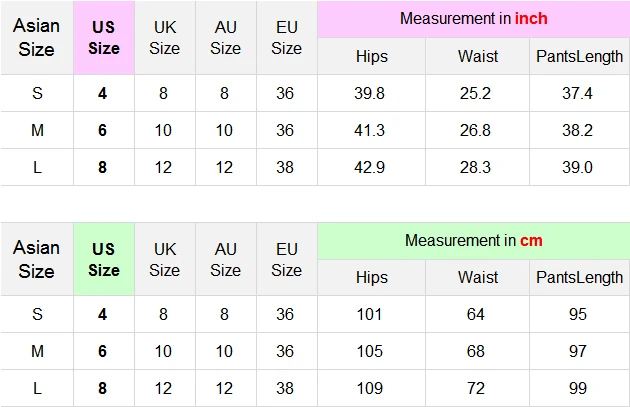This screenshot has height=407, width=630.
Task: Click bold US size 8 in cm table
Action: [x=102, y=388]
